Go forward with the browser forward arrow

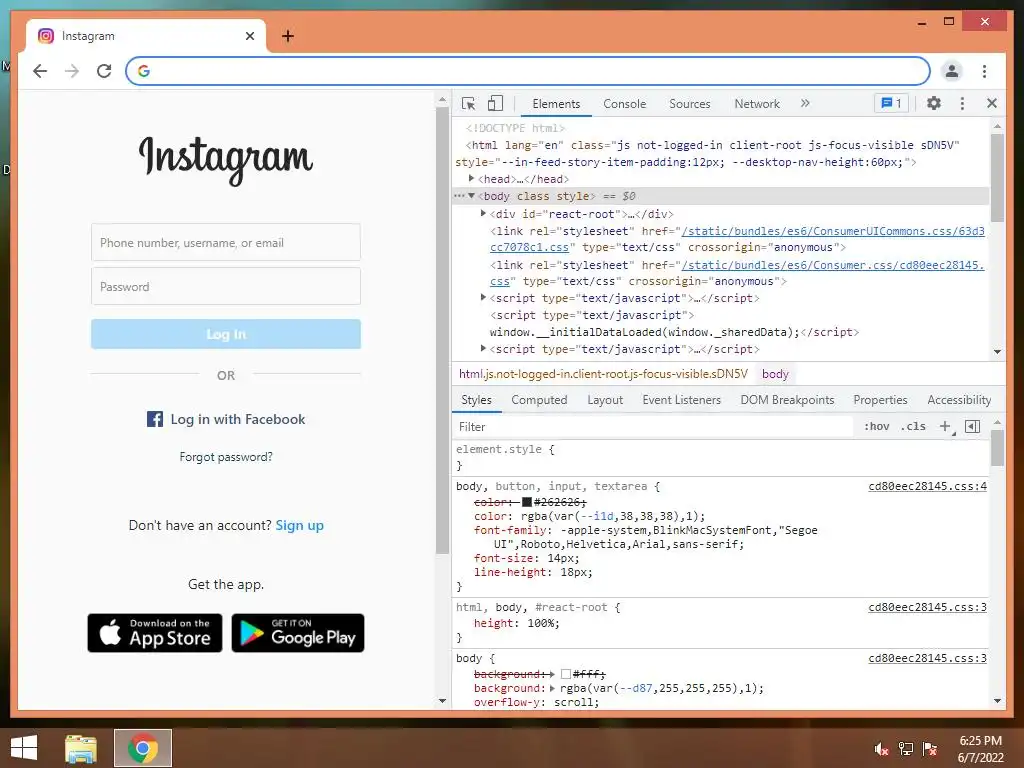click(72, 71)
